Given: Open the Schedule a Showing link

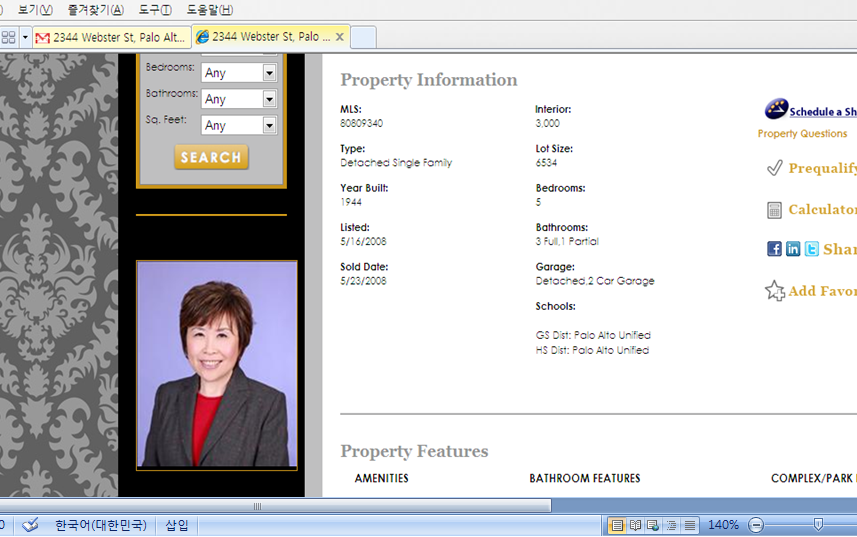Looking at the screenshot, I should coord(822,112).
